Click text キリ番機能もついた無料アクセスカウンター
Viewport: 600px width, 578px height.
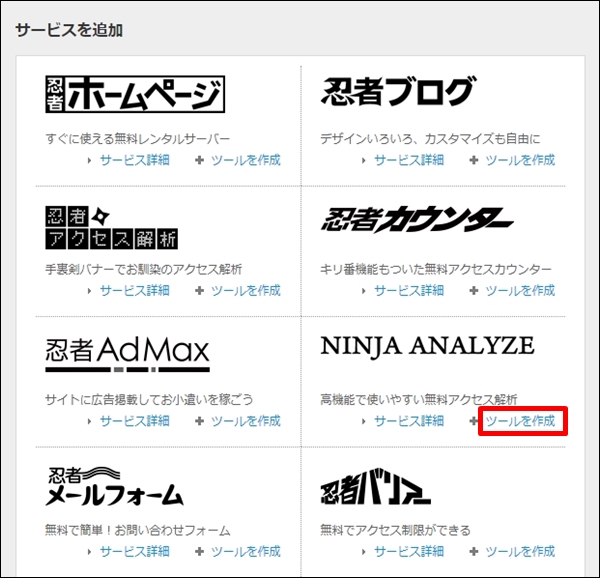pos(436,269)
